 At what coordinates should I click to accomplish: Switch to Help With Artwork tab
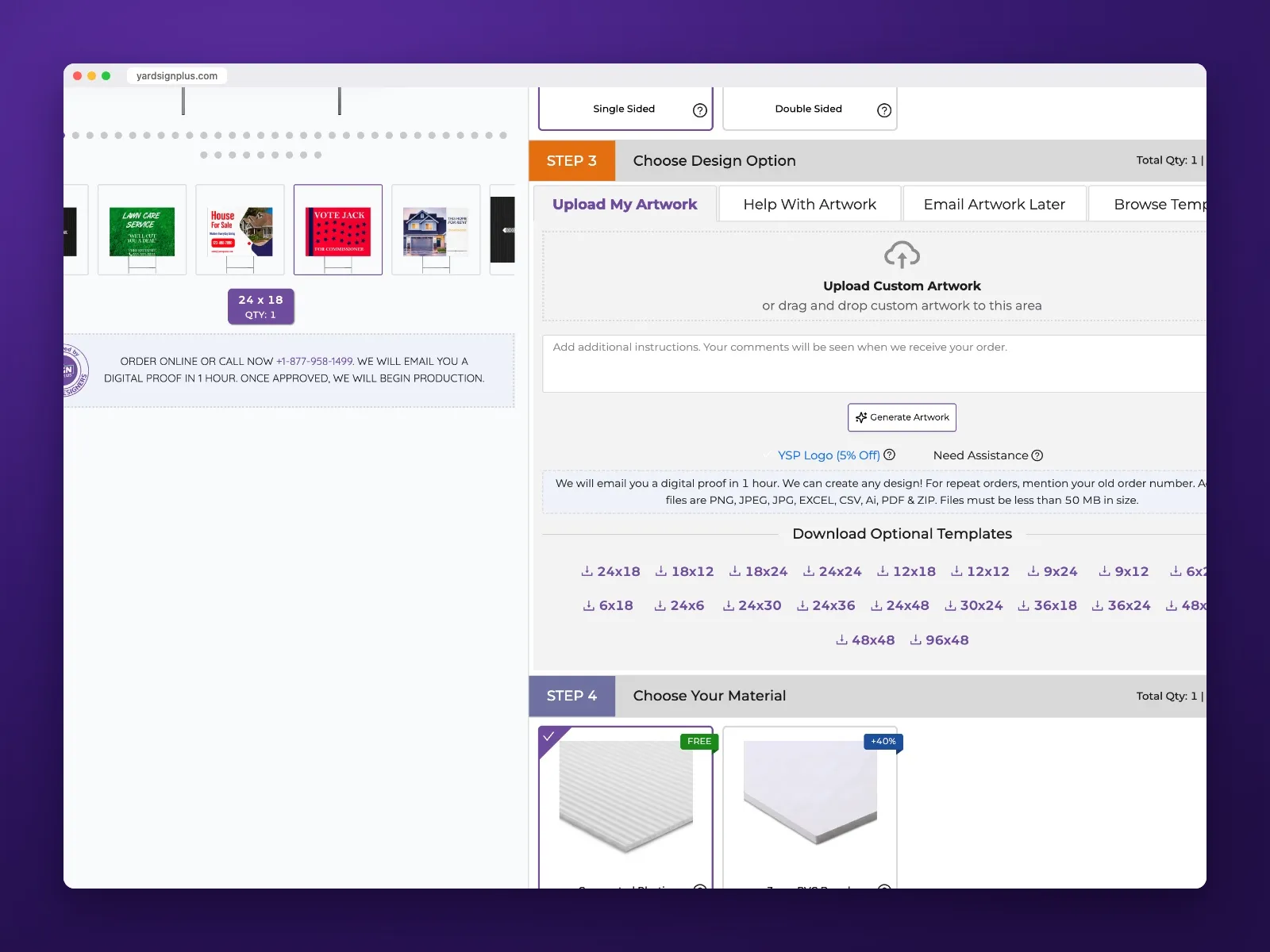point(810,204)
